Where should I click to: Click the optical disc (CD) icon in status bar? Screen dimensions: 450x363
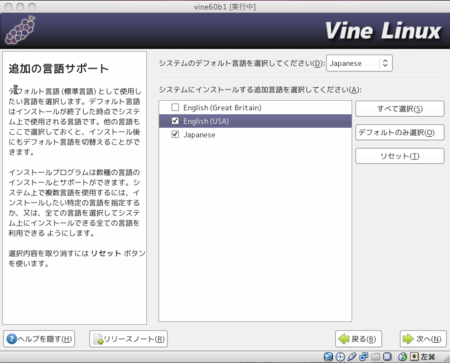(340, 356)
